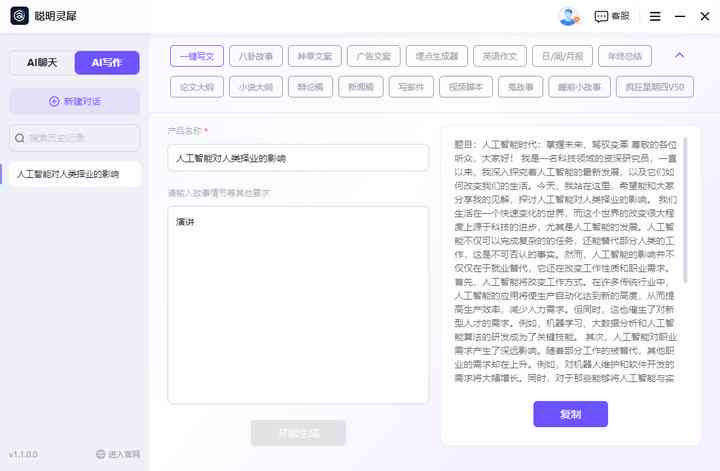Select the 写邮件 template
The image size is (720, 471).
(x=411, y=87)
